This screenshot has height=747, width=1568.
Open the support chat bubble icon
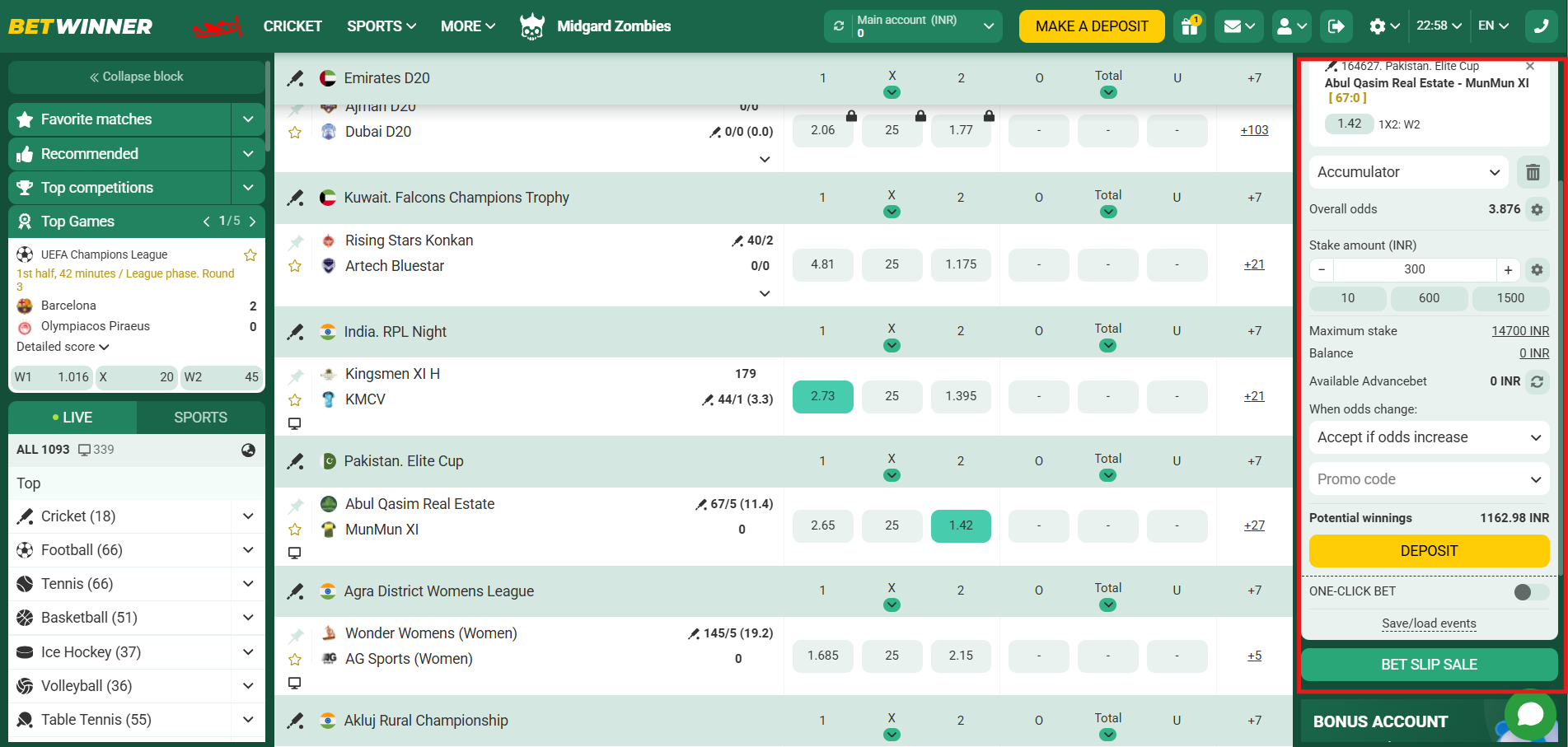[1531, 715]
